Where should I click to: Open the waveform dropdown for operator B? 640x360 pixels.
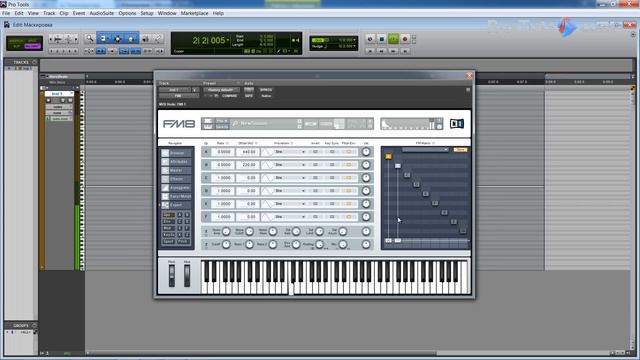[x=290, y=165]
